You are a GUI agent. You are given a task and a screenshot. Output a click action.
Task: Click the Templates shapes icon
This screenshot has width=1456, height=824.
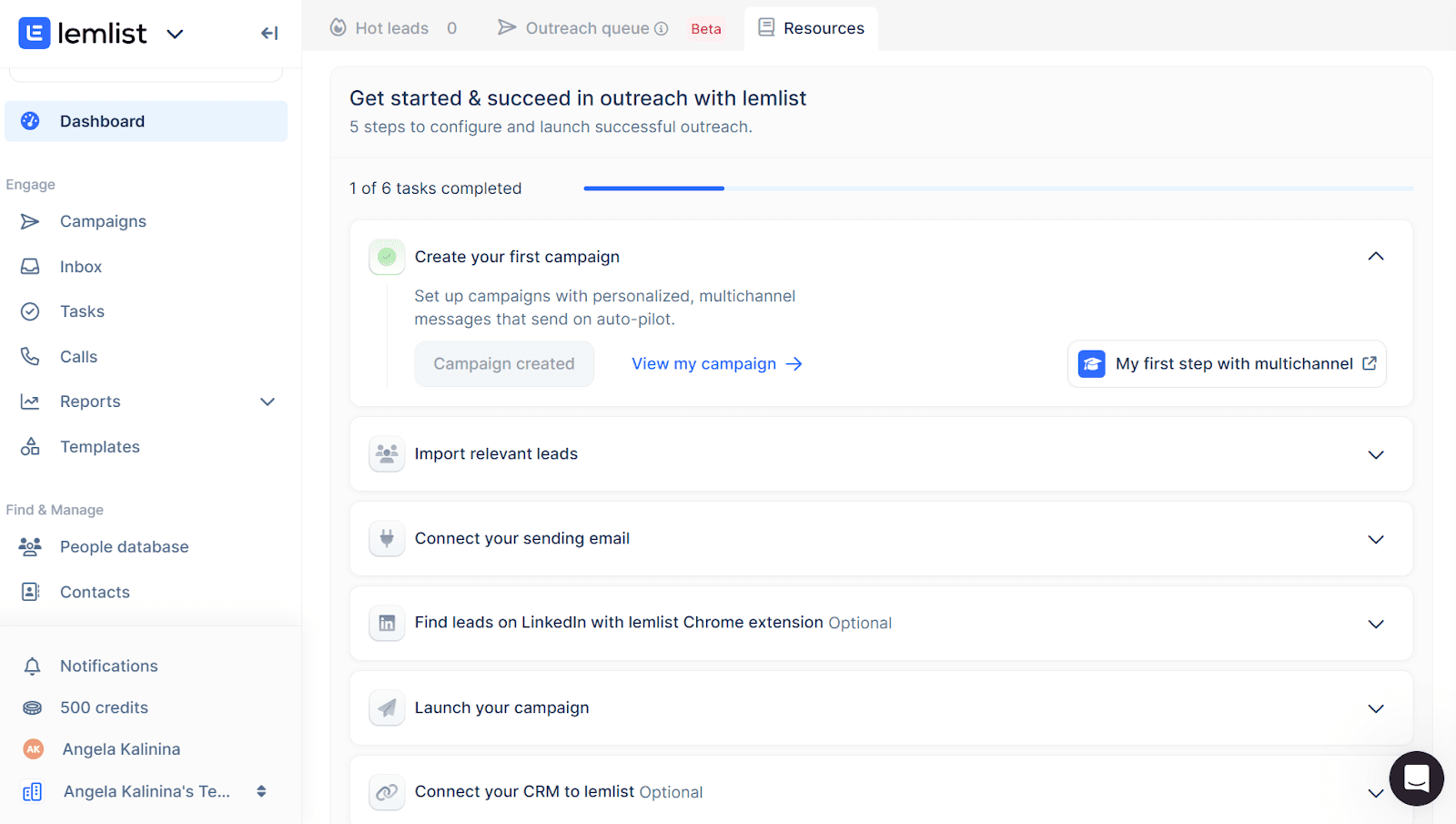pyautogui.click(x=30, y=447)
